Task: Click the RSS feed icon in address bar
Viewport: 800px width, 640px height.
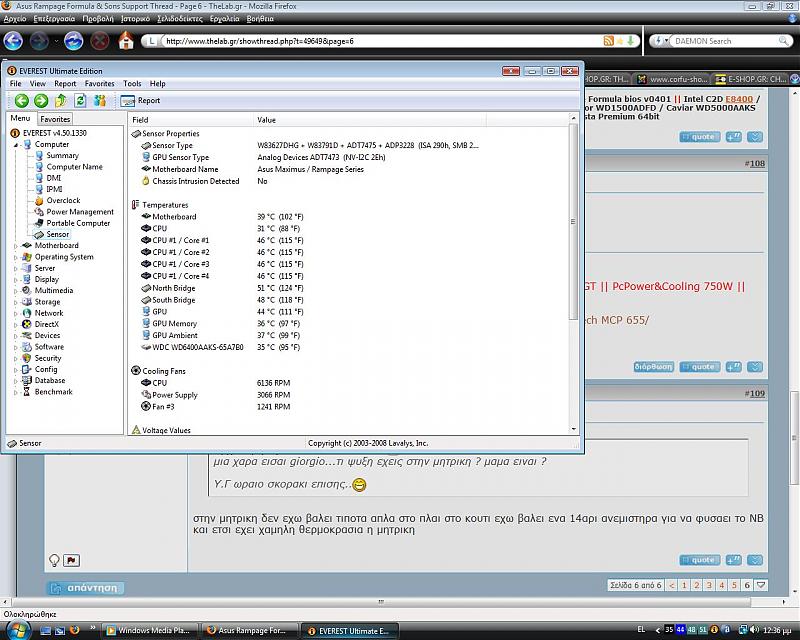Action: pos(608,41)
